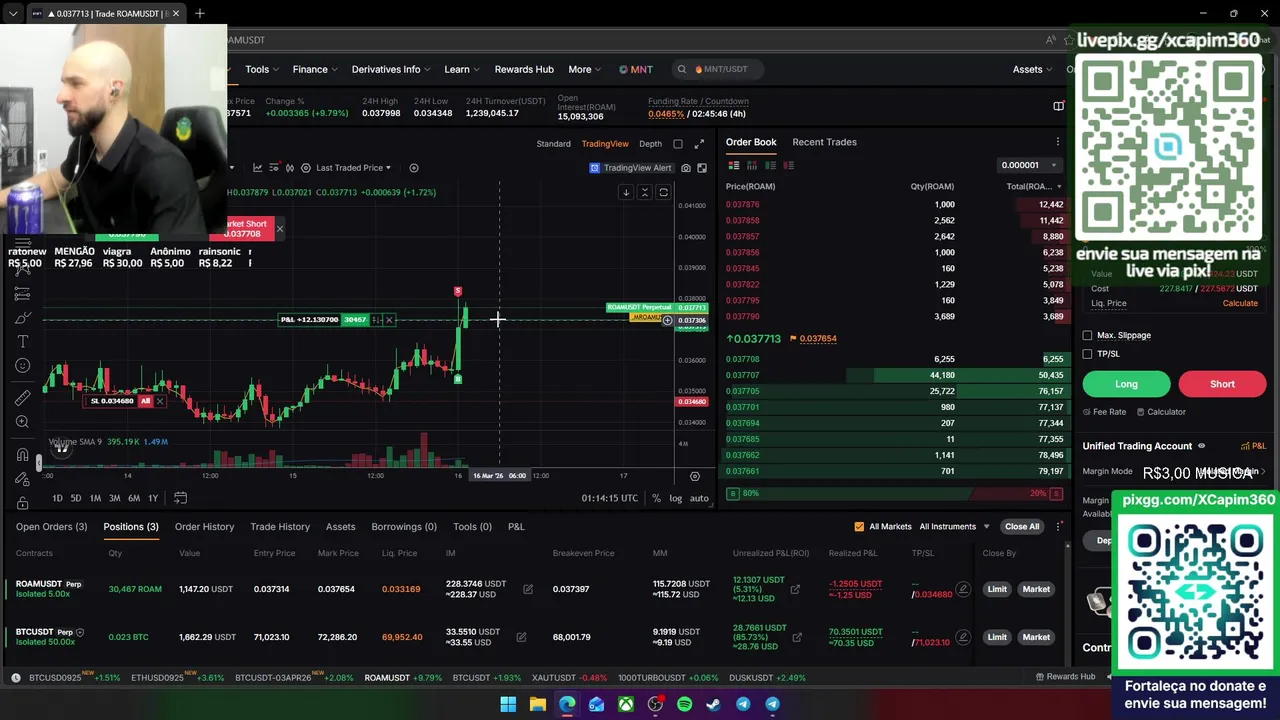Select the Zoom in magnifier tool
Viewport: 1280px width, 720px height.
point(22,422)
